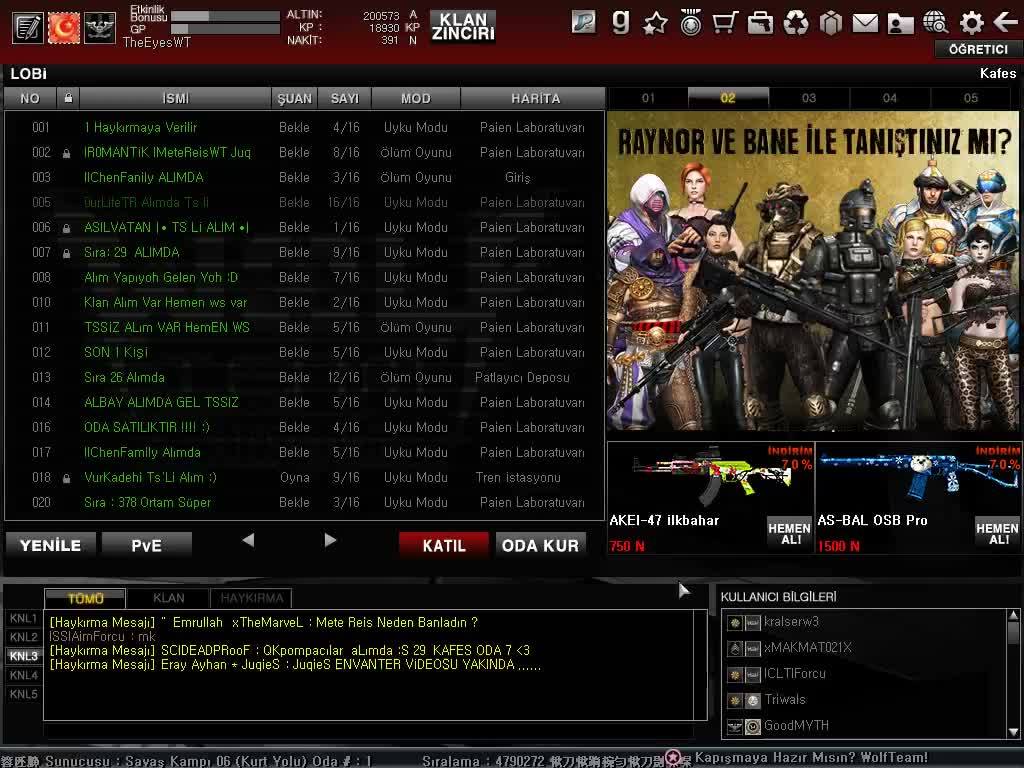Sort rooms by MOD column header
Image resolution: width=1024 pixels, height=768 pixels.
(x=416, y=98)
